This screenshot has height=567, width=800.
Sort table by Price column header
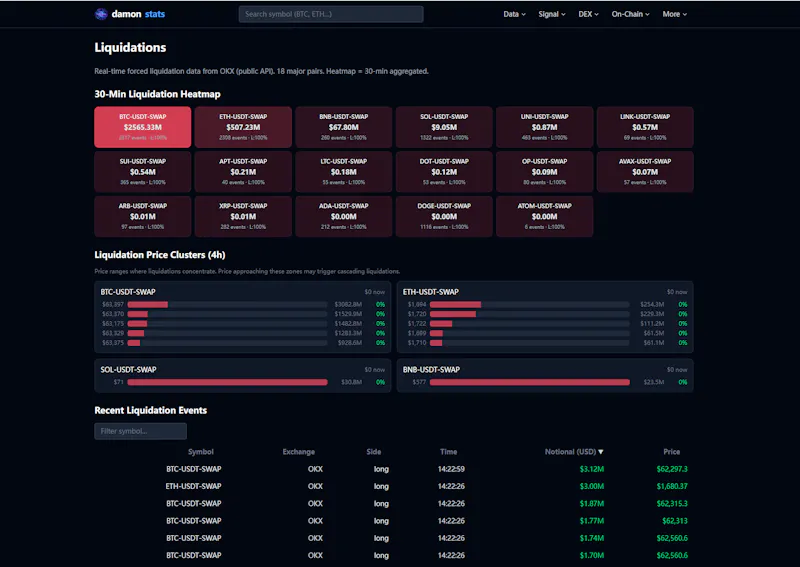click(x=671, y=452)
